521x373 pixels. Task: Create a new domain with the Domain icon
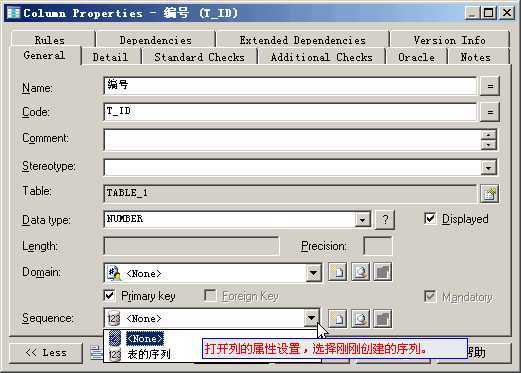coord(337,272)
